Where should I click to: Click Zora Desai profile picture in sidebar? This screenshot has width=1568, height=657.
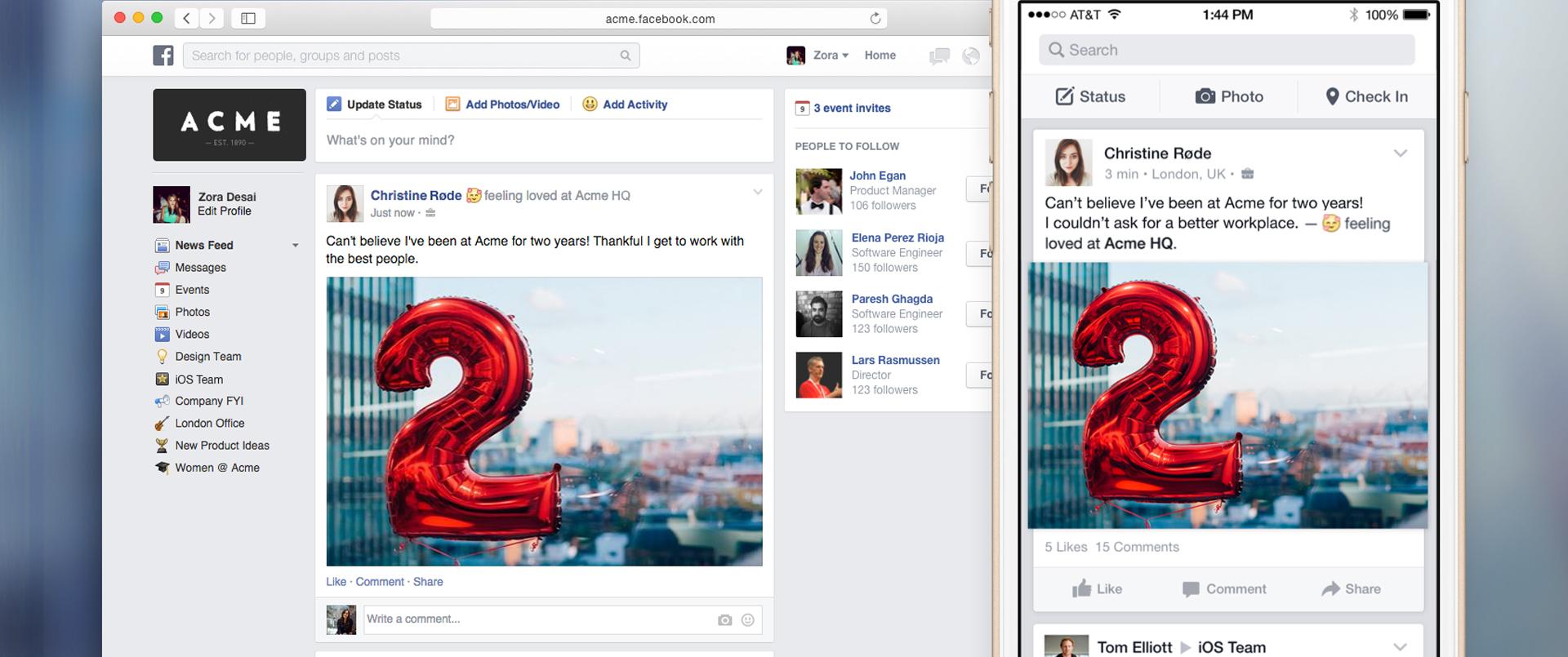tap(171, 204)
